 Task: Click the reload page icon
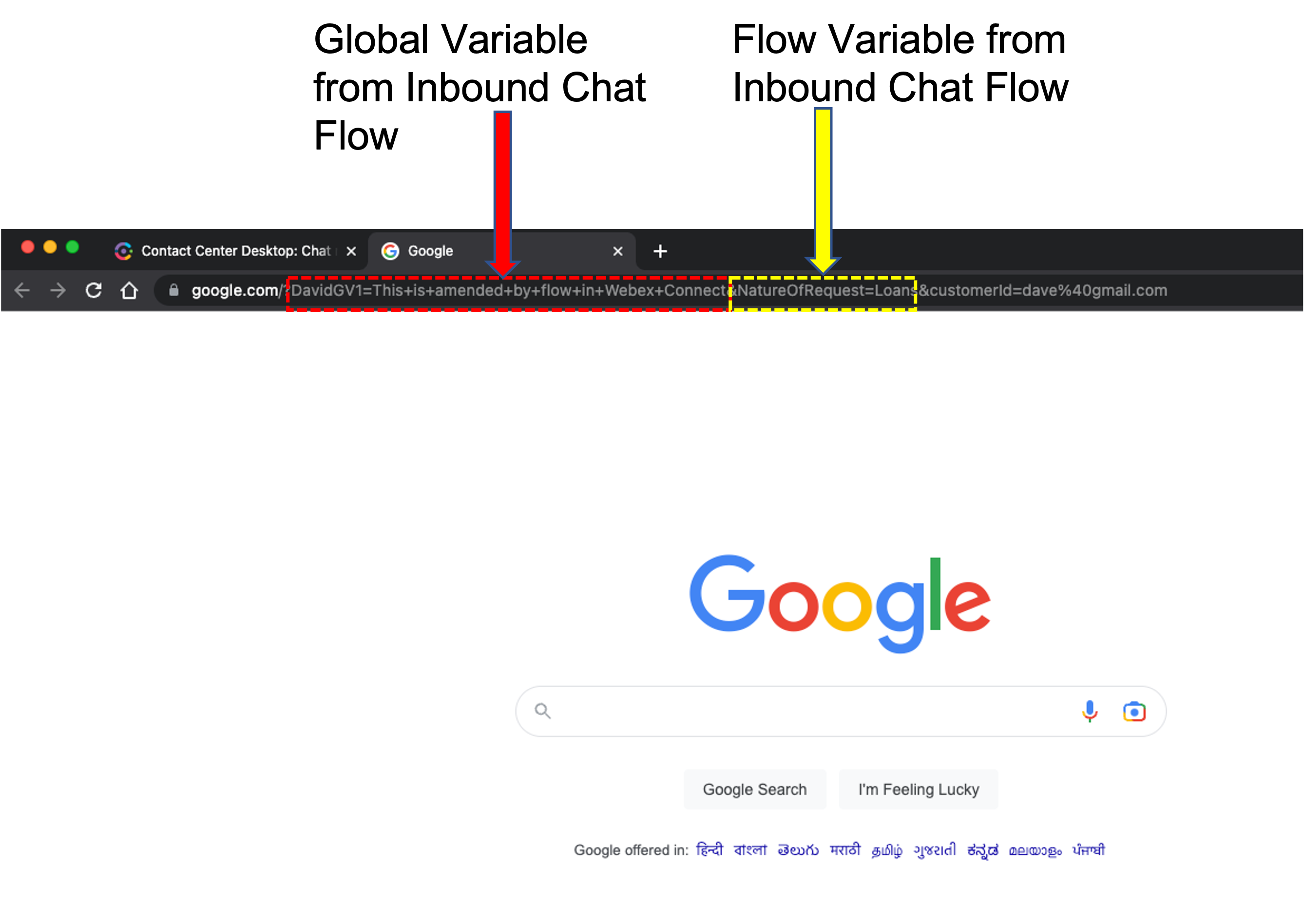(93, 290)
